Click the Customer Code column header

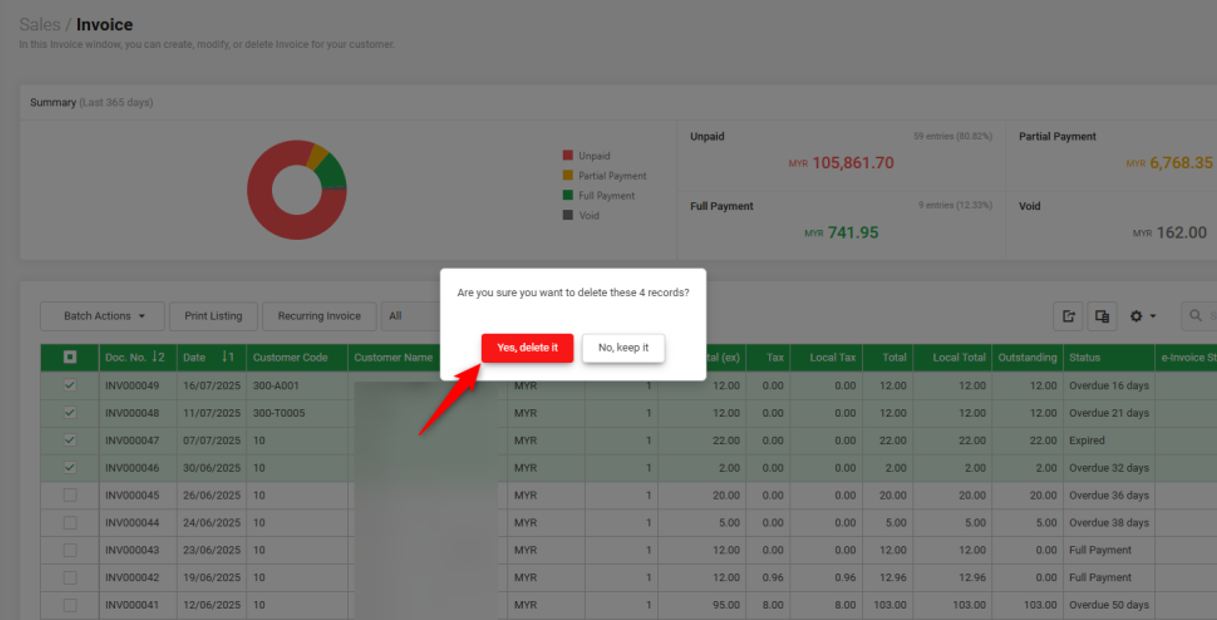[297, 357]
